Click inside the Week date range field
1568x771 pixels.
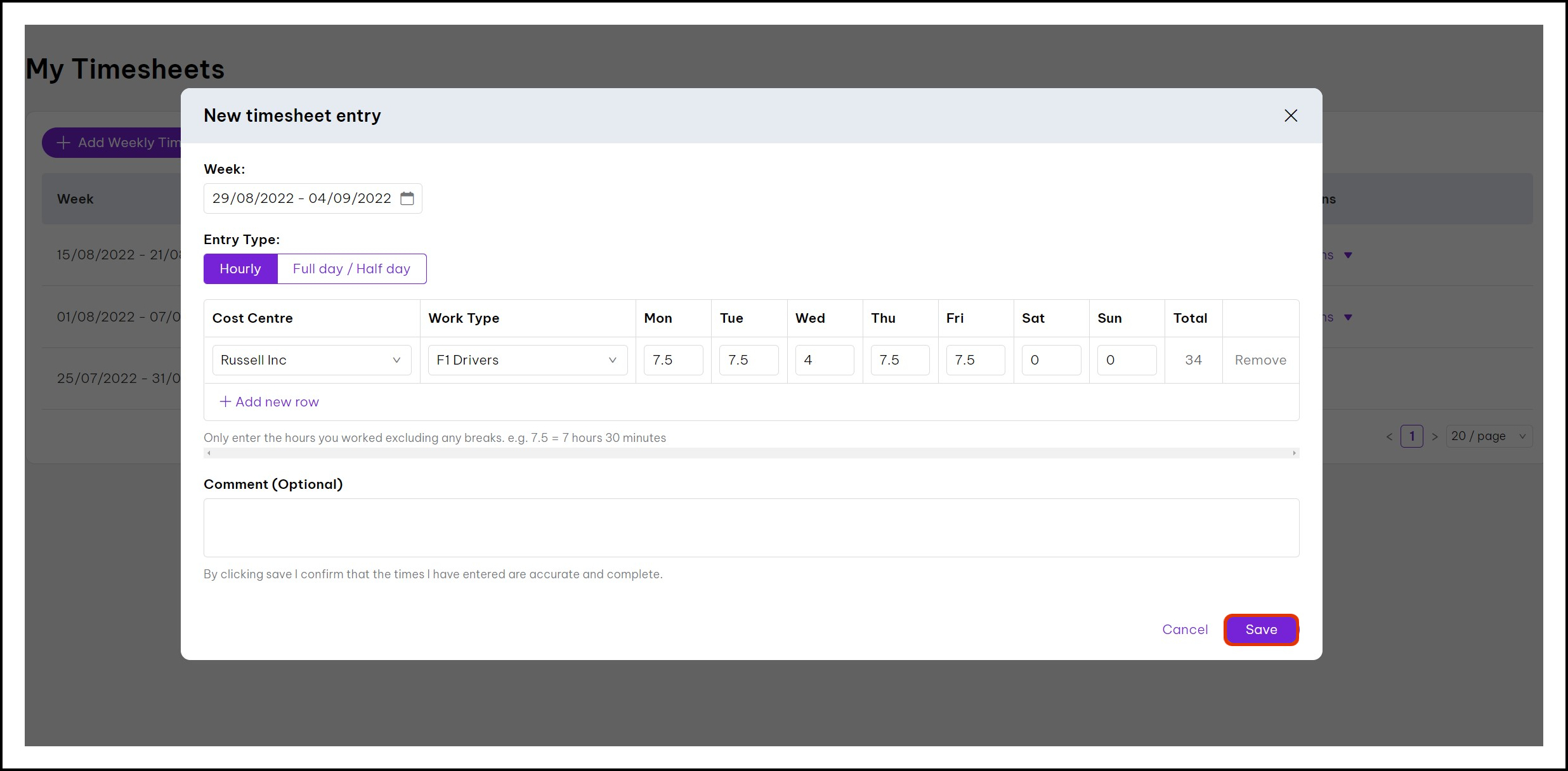pos(302,198)
